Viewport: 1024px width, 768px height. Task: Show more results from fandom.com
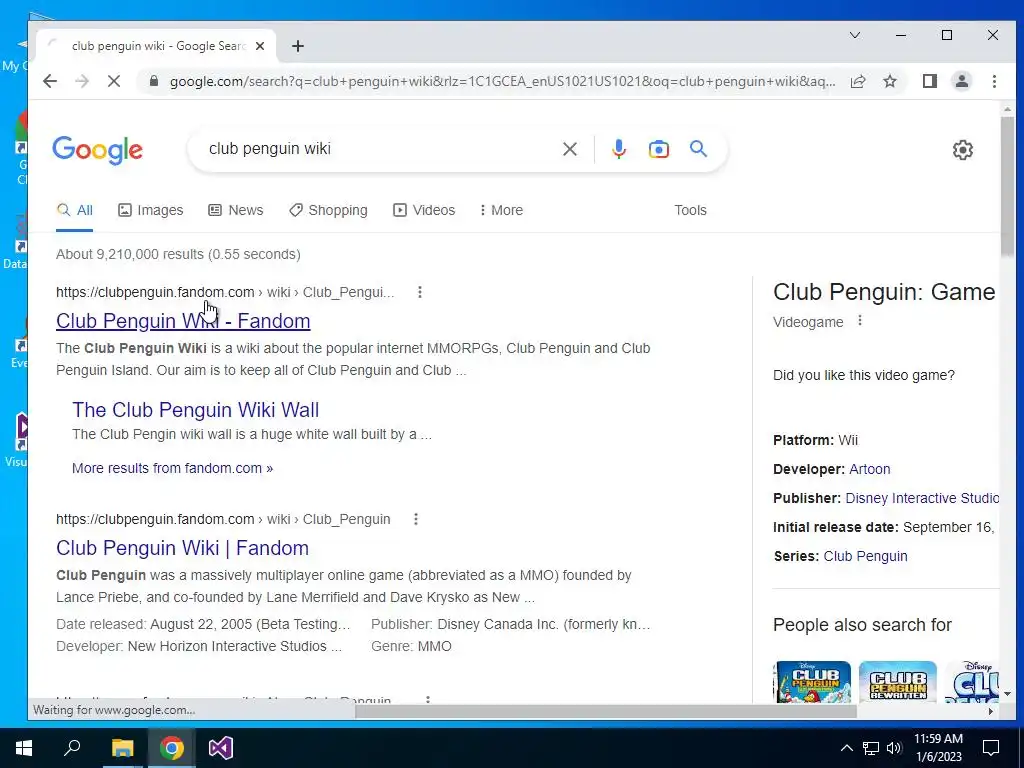coord(172,468)
